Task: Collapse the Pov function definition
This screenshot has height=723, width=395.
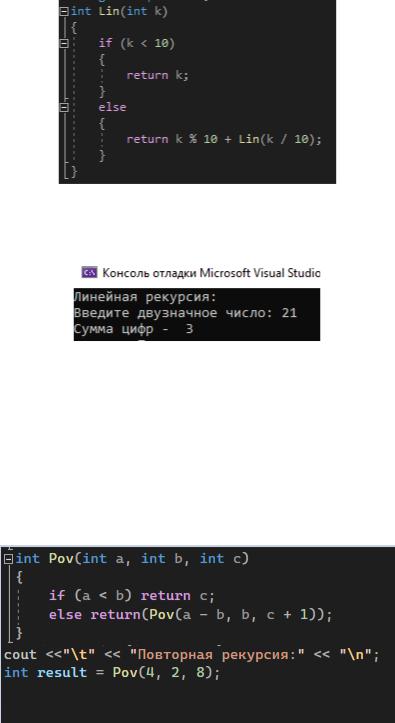Action: (x=8, y=559)
